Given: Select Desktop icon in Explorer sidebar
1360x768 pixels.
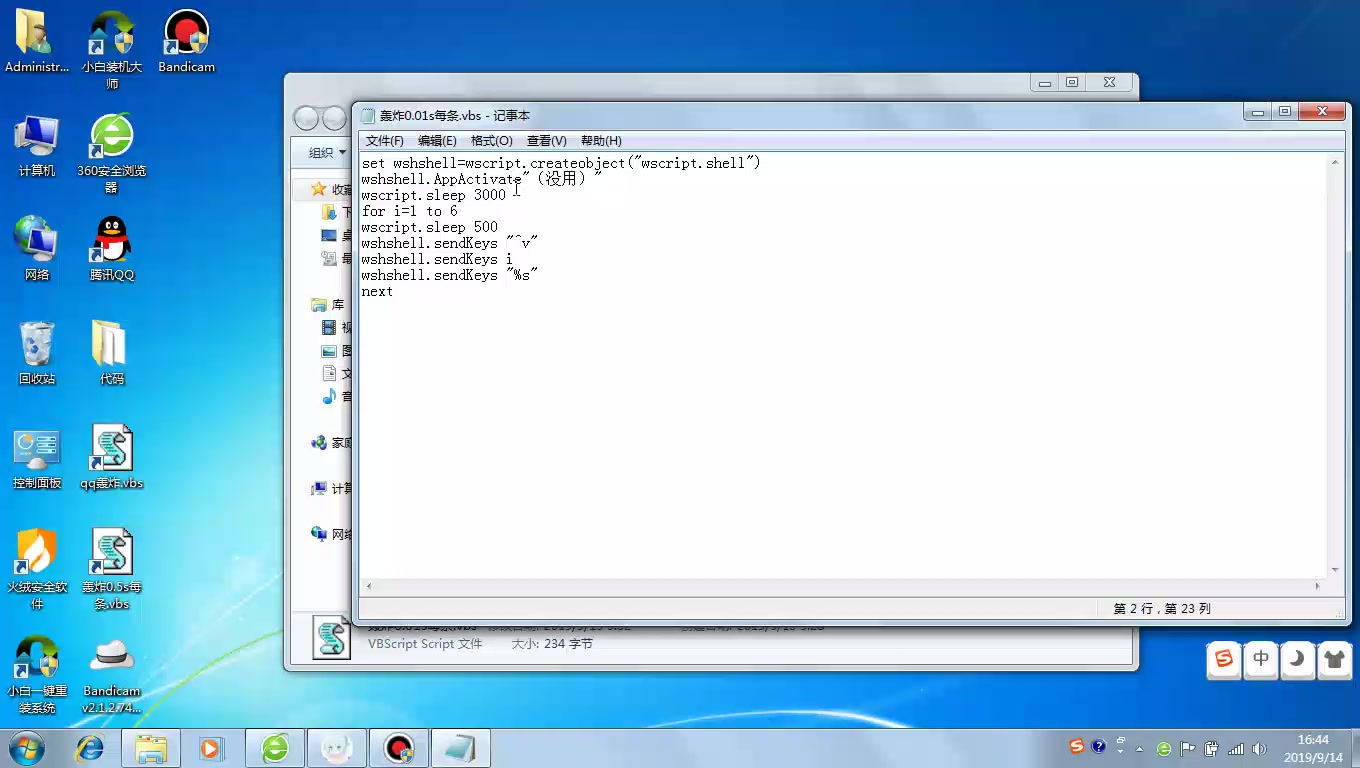Looking at the screenshot, I should 328,236.
